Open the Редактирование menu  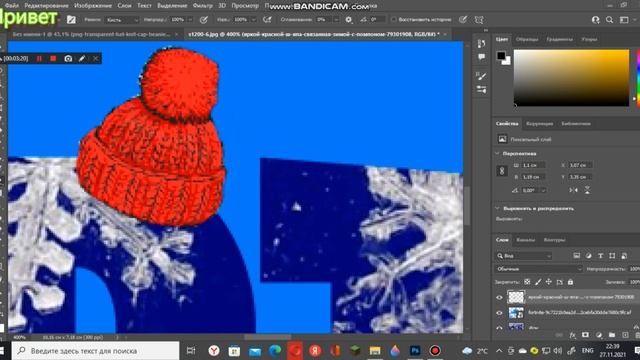[x=46, y=6]
